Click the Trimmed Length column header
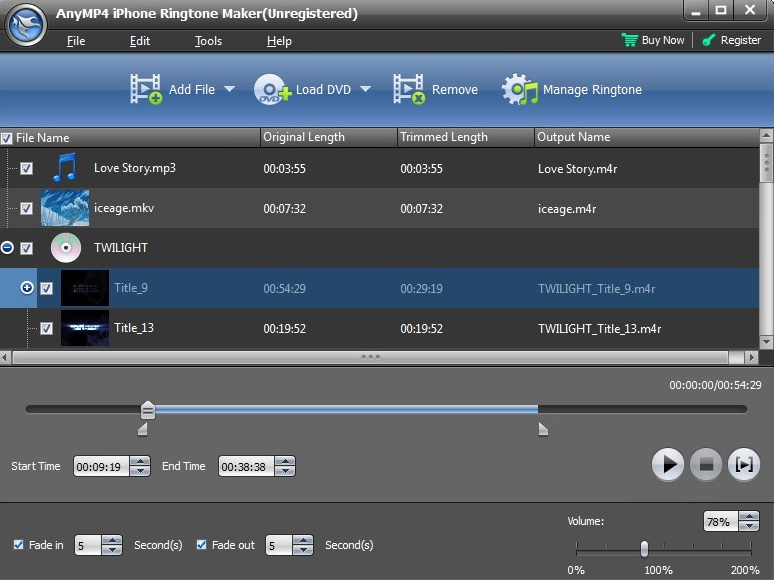Image resolution: width=774 pixels, height=580 pixels. point(466,137)
